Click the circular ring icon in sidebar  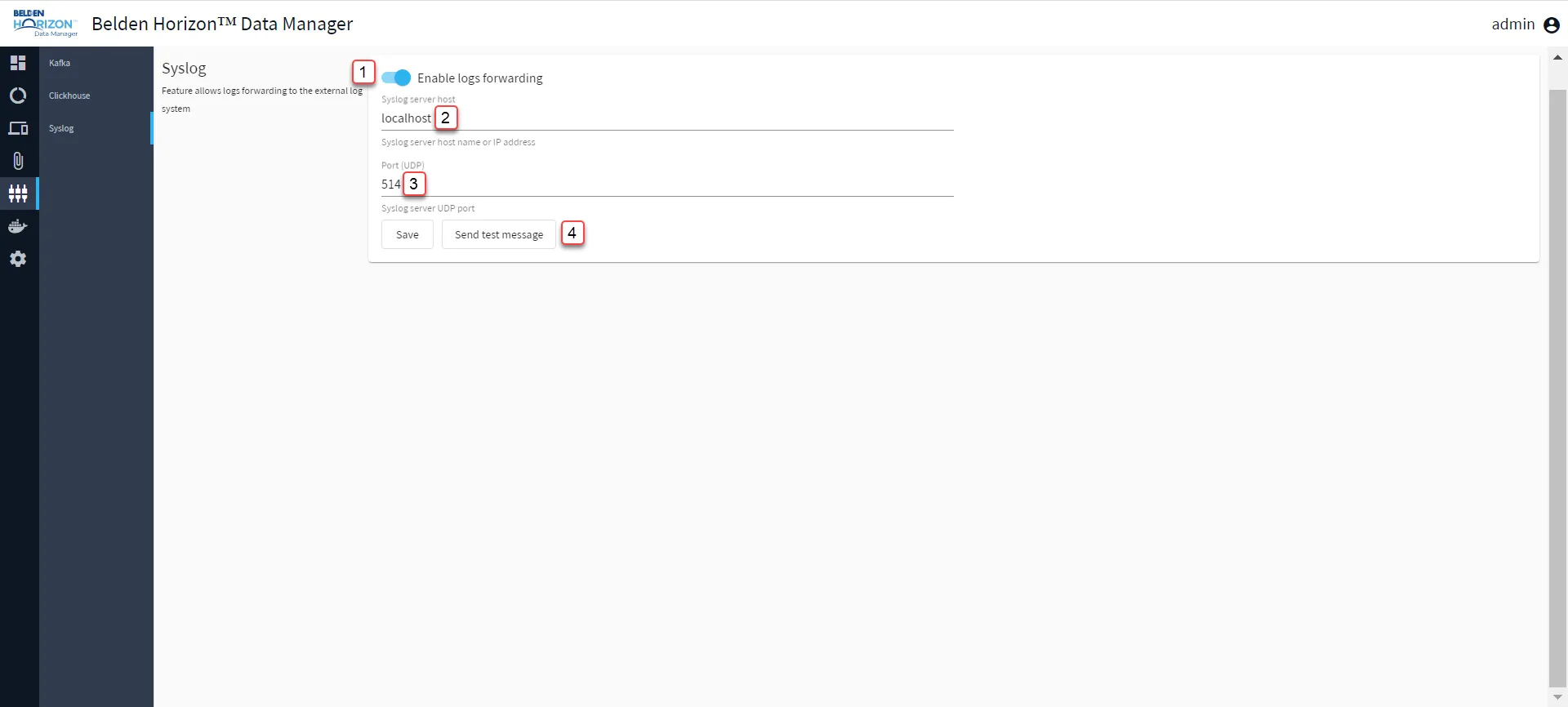click(x=18, y=96)
